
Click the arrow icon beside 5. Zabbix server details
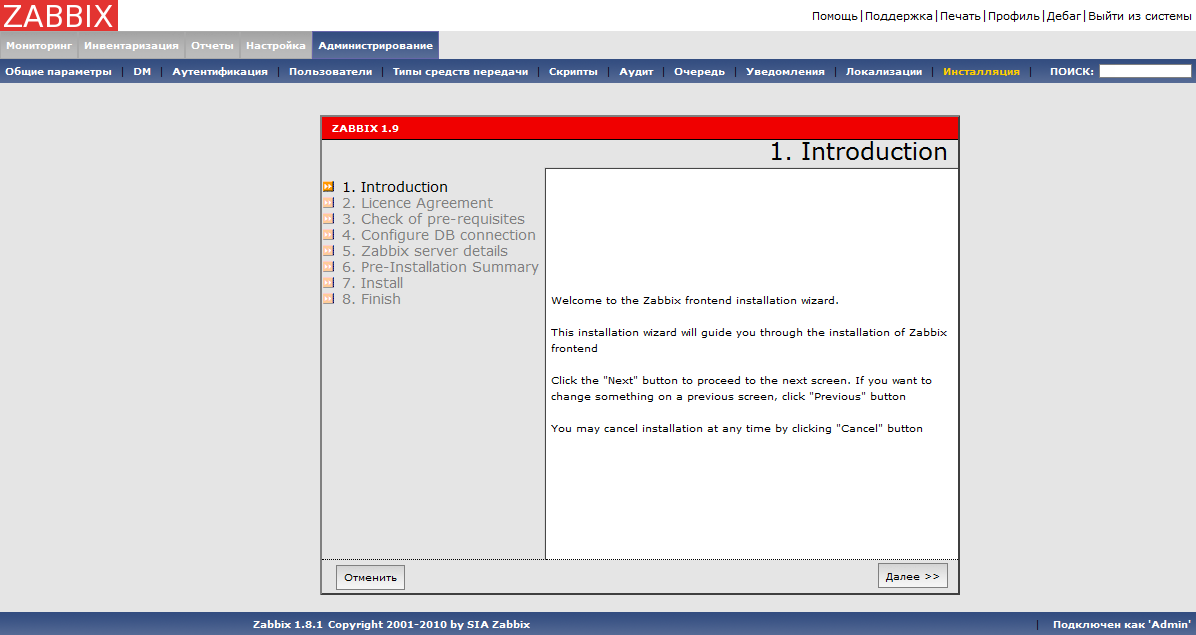point(328,251)
